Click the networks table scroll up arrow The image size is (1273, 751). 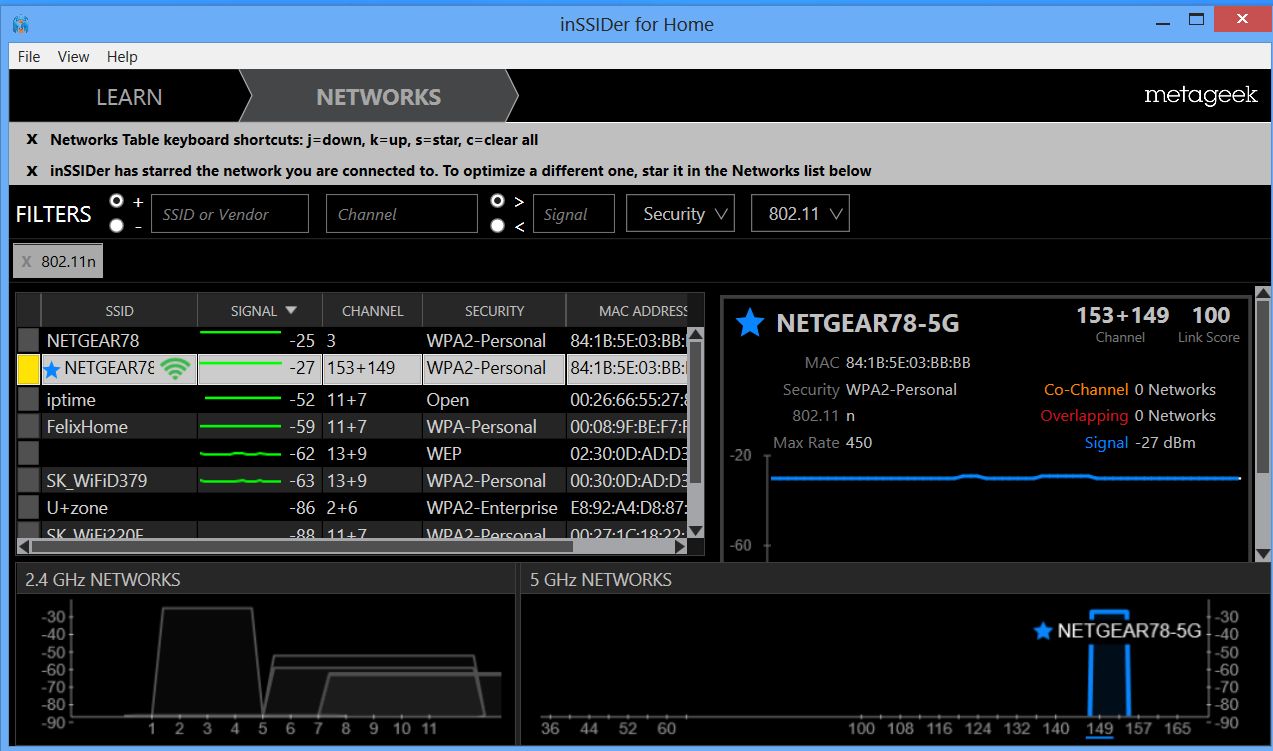[697, 335]
